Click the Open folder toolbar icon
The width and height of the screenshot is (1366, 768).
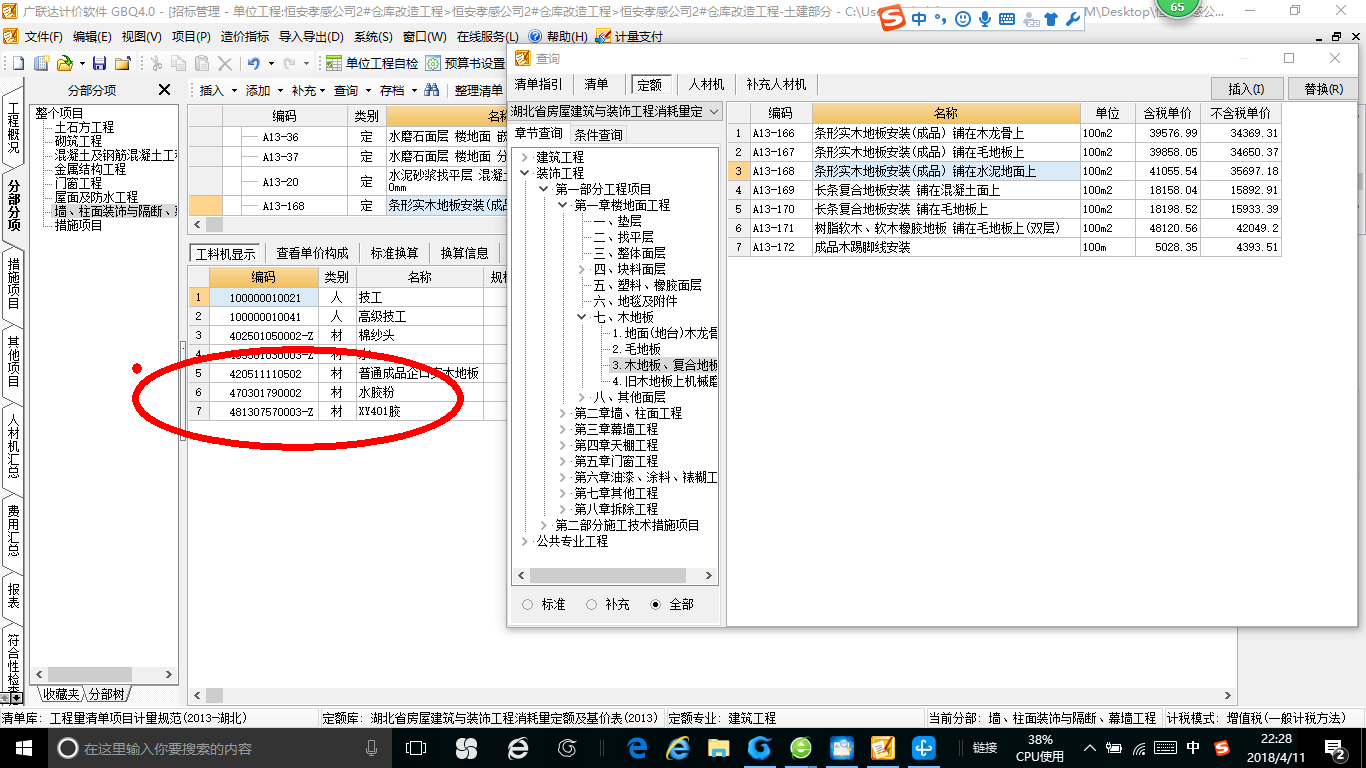pos(65,63)
